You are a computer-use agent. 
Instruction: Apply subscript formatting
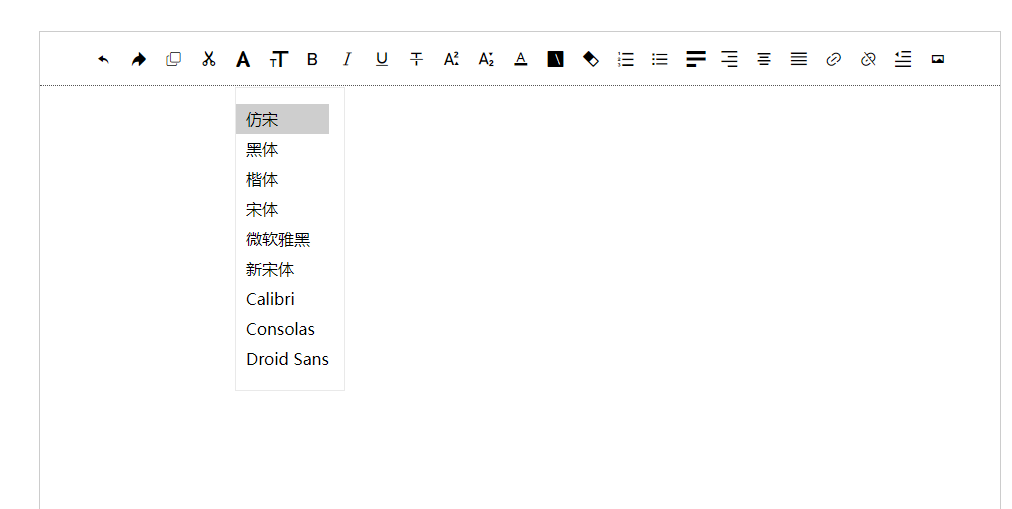tap(486, 59)
